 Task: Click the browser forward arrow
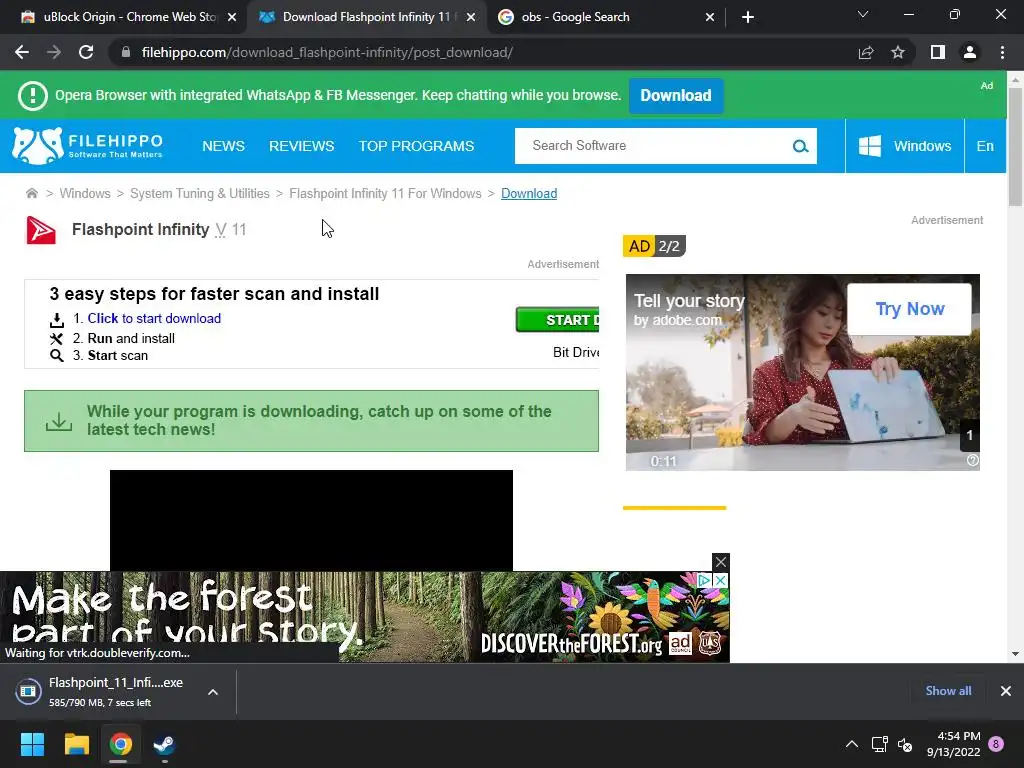pos(54,52)
